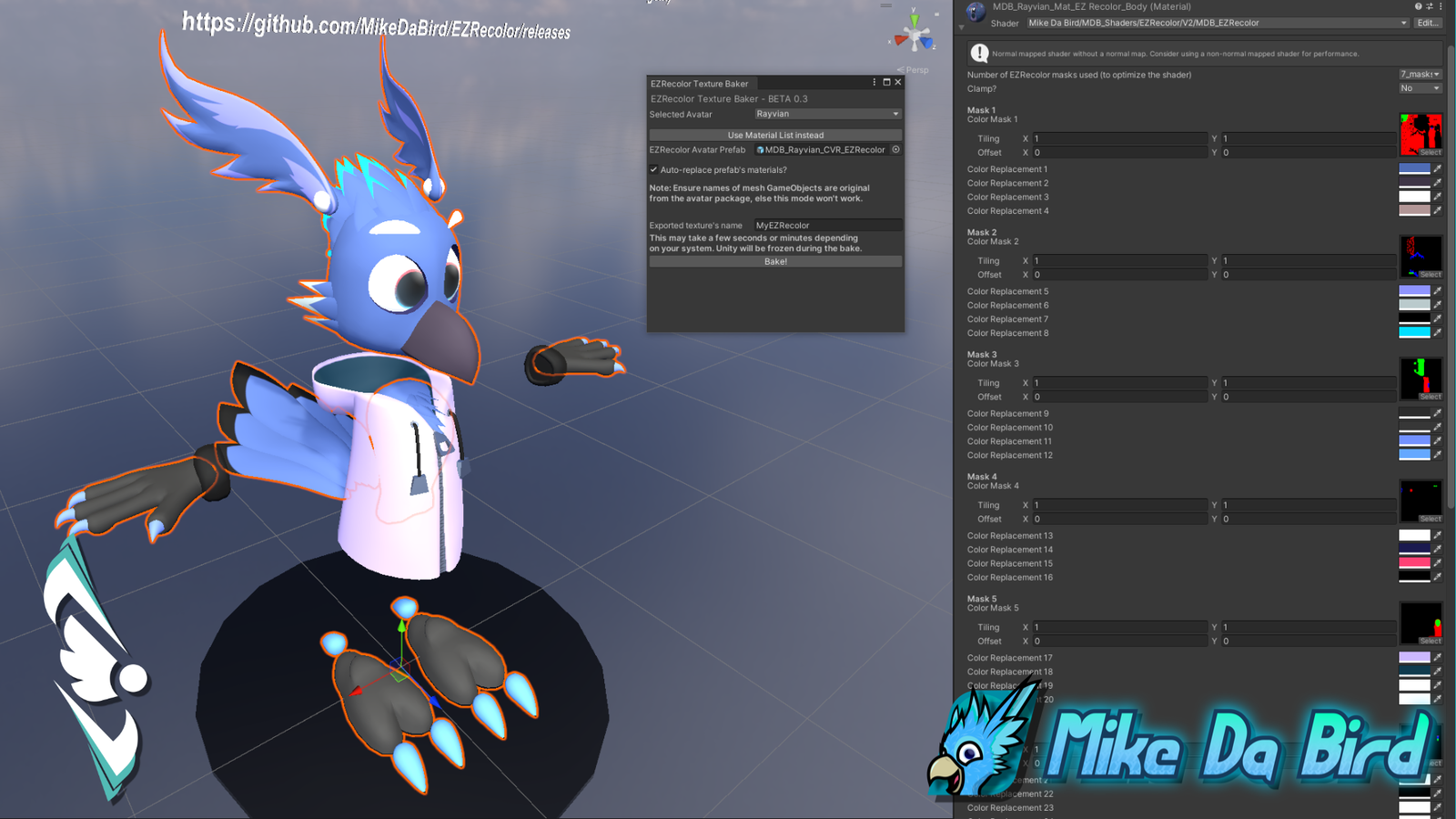Toggle Persp projection mode label
1456x819 pixels.
pos(913,69)
